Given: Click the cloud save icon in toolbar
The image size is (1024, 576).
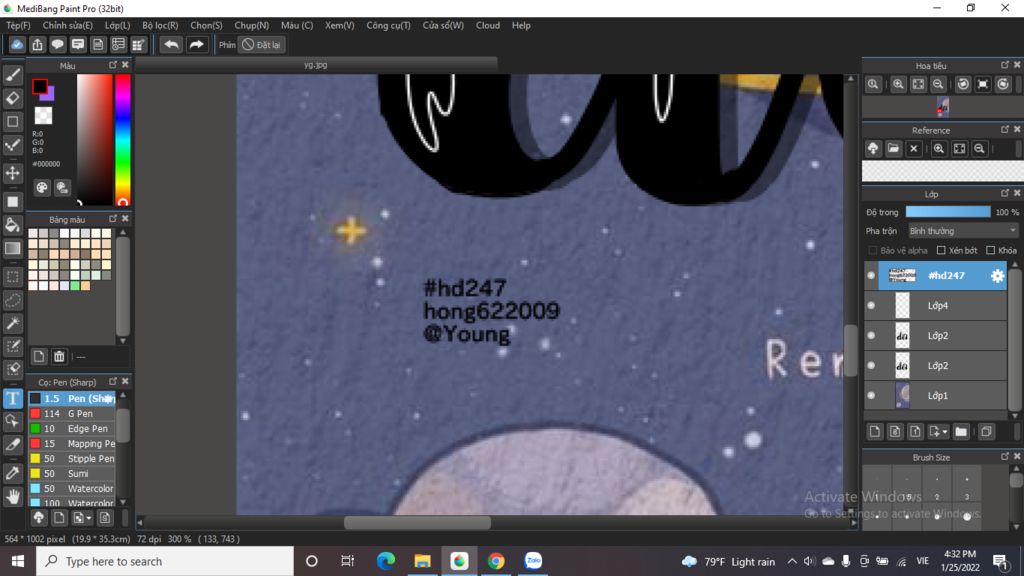Looking at the screenshot, I should [17, 44].
